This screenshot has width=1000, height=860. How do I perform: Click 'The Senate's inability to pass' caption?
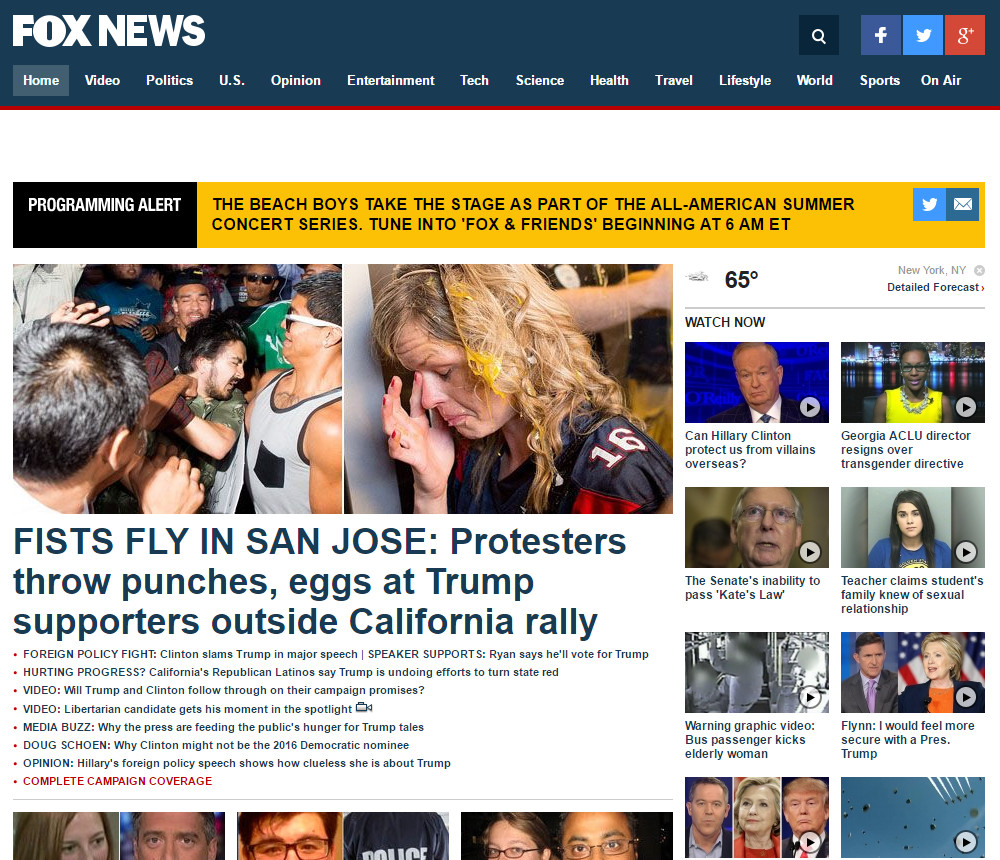[x=753, y=588]
